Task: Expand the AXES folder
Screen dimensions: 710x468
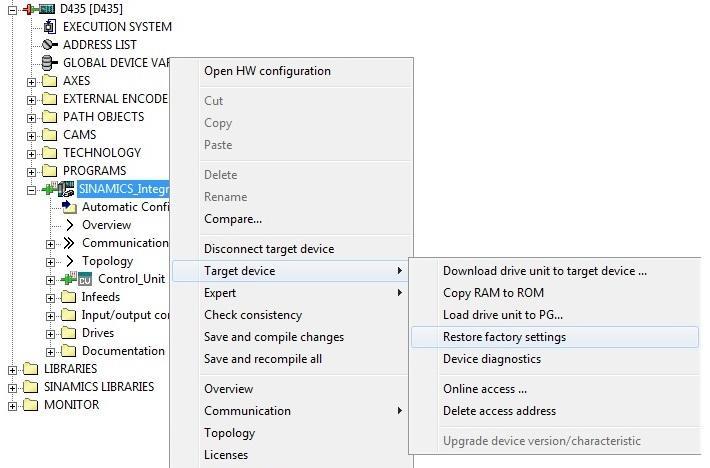Action: 31,82
